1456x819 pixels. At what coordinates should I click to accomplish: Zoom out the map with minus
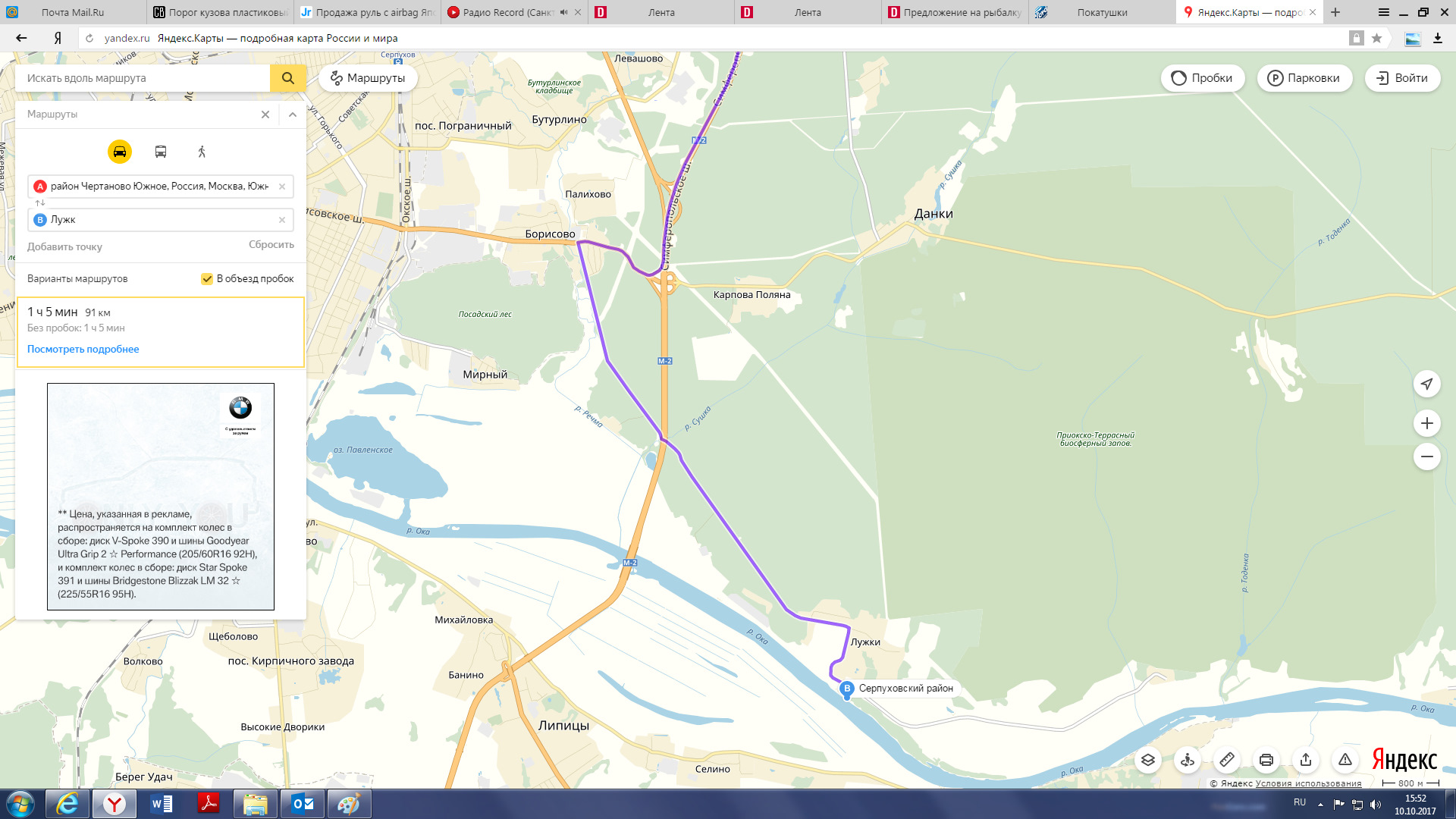click(x=1426, y=457)
